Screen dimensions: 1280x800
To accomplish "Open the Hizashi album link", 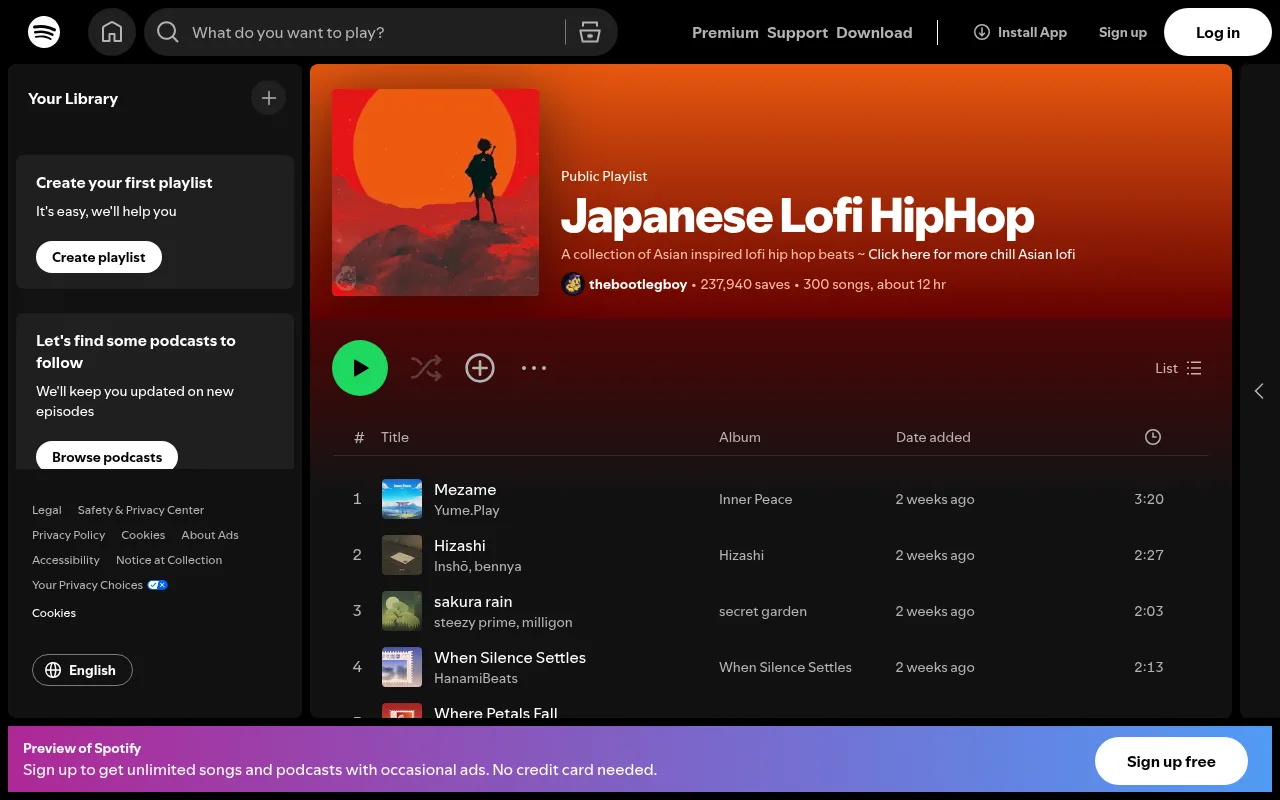I will click(x=741, y=555).
